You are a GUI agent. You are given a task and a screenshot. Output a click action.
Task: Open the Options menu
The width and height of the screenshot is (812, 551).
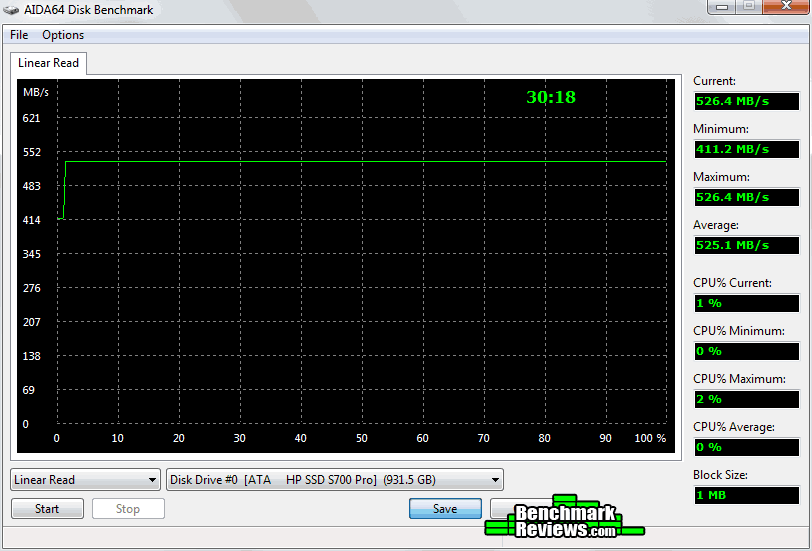(63, 35)
